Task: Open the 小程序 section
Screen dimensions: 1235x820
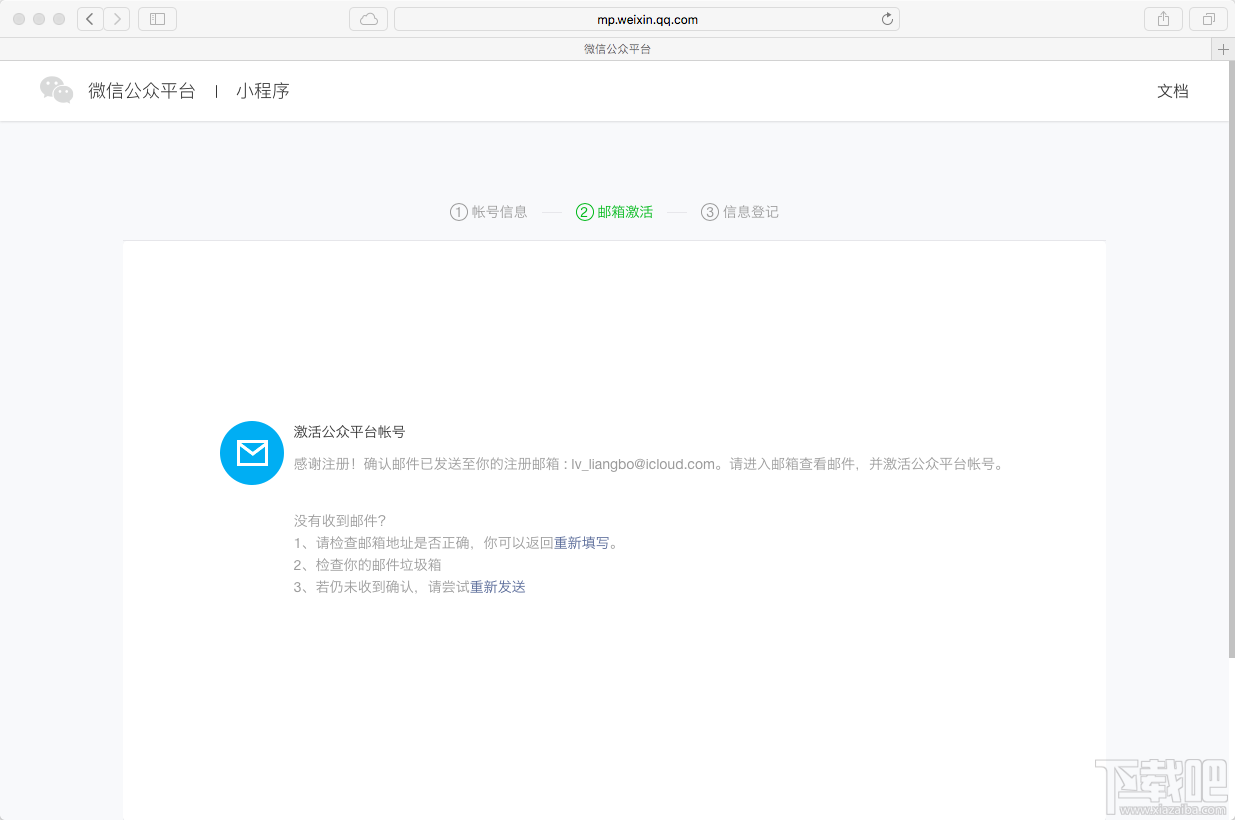Action: (263, 90)
